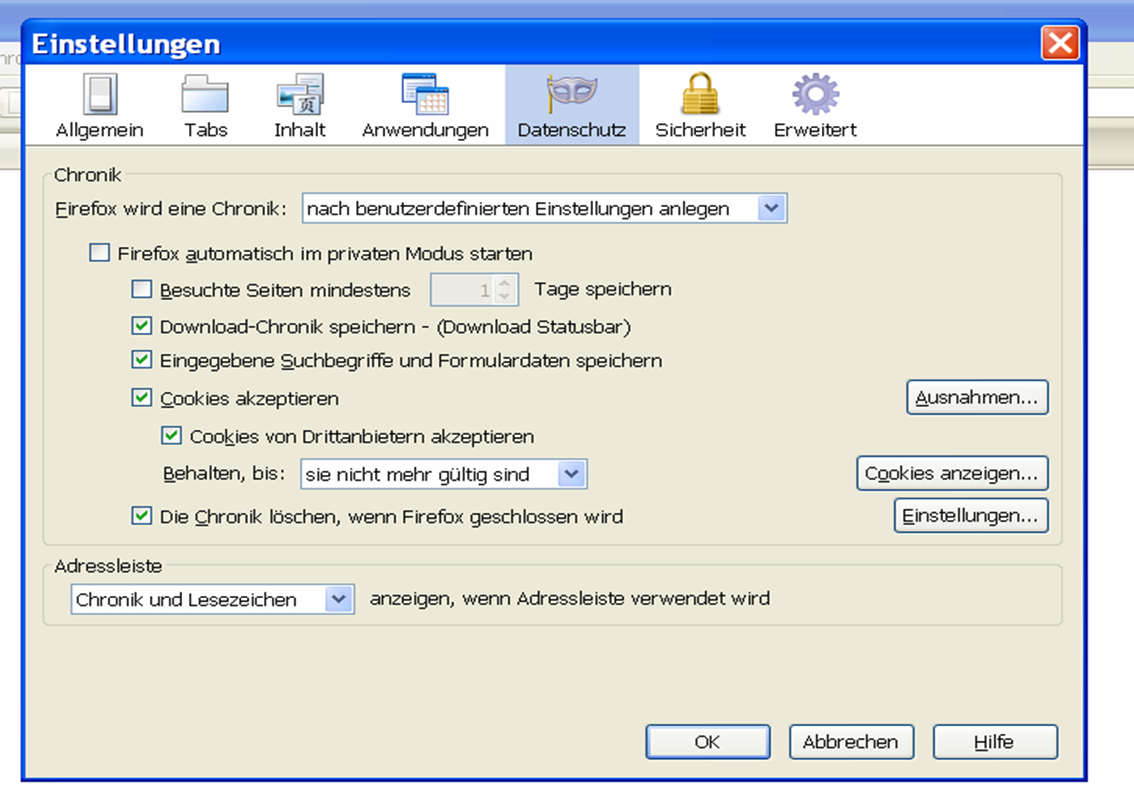Switch to the Anwendungen tab label
This screenshot has height=798, width=1134.
[x=425, y=130]
